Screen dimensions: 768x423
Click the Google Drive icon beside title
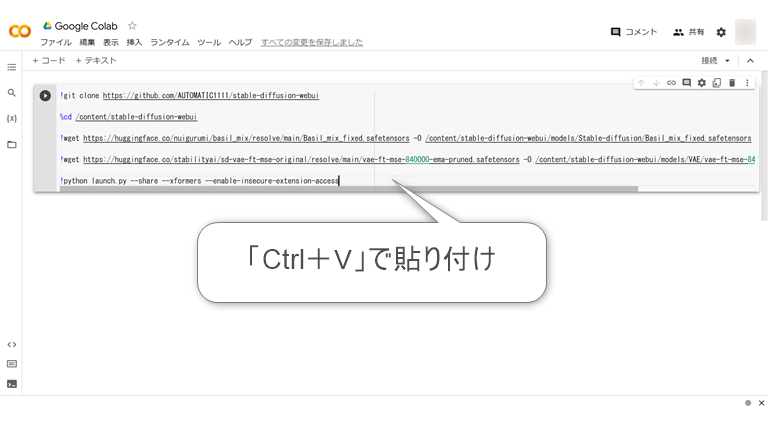48,25
